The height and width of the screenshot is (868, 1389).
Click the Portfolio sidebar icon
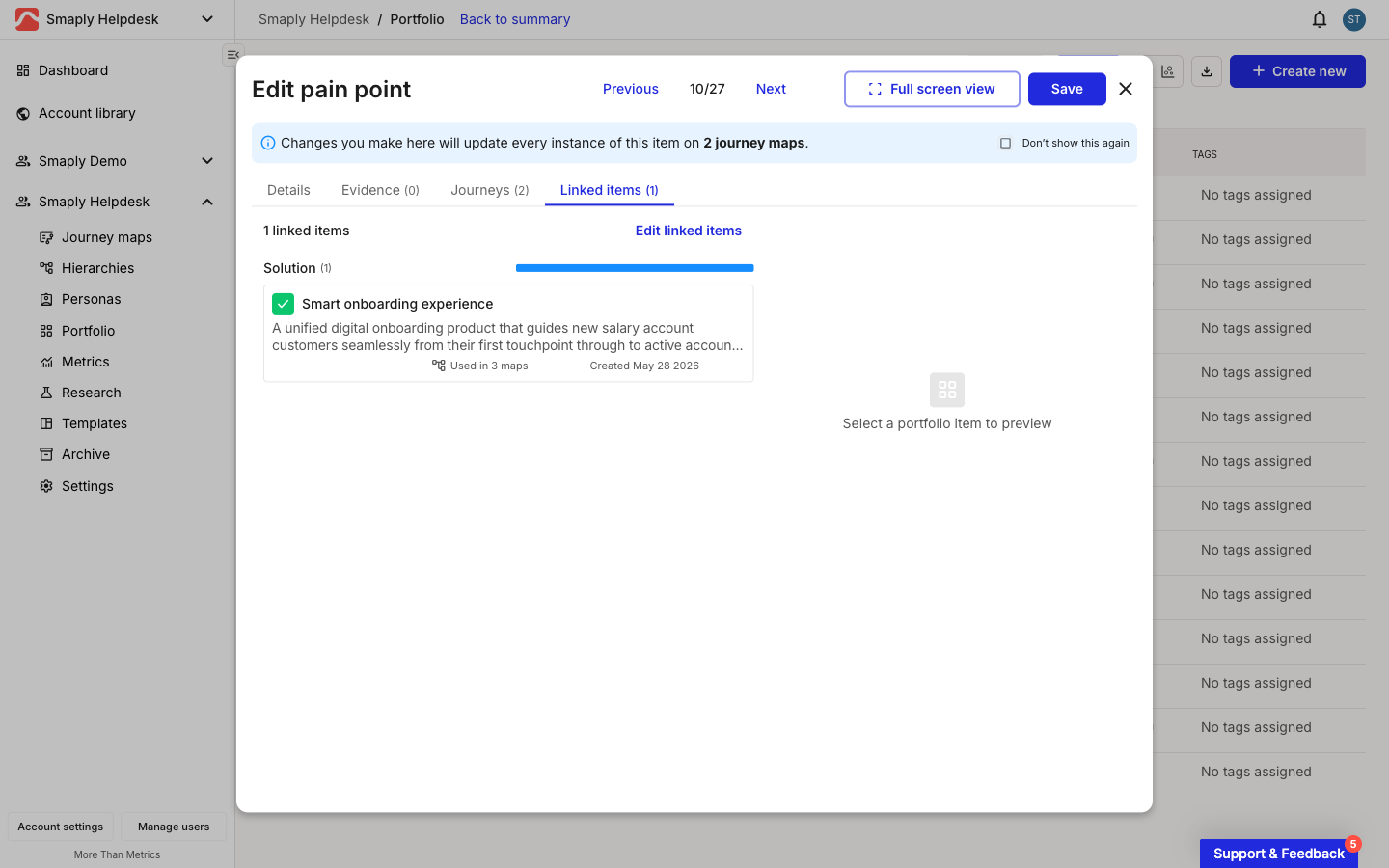coord(46,331)
